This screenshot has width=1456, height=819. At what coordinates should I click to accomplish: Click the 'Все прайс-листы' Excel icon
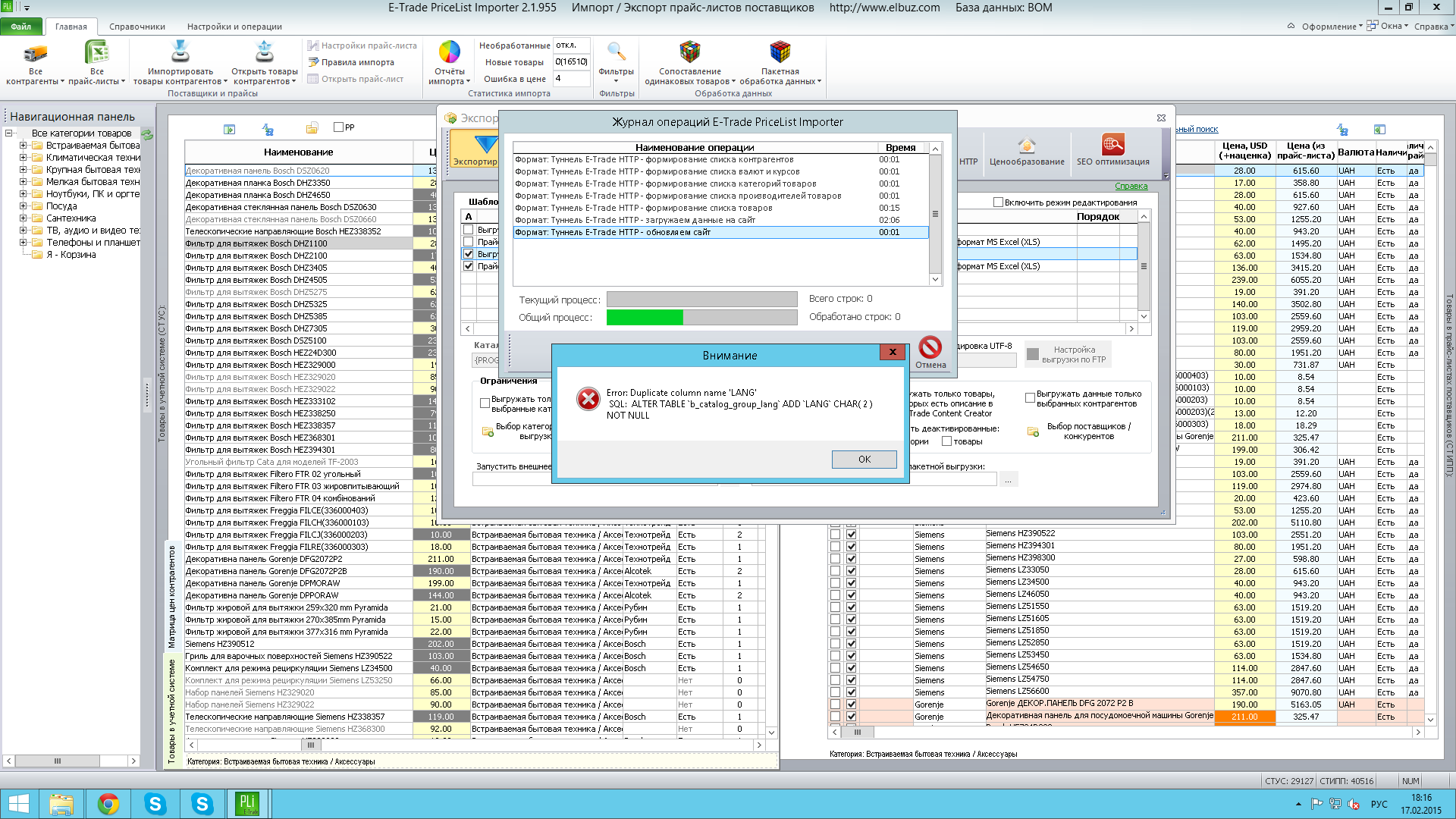coord(96,52)
